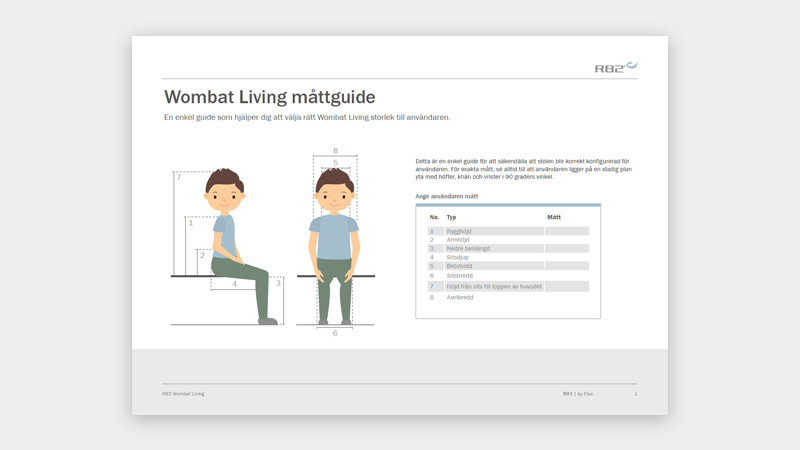The width and height of the screenshot is (800, 450).
Task: Click the subtitle beginning 'En enkel guide som hjälper'
Action: pos(307,117)
